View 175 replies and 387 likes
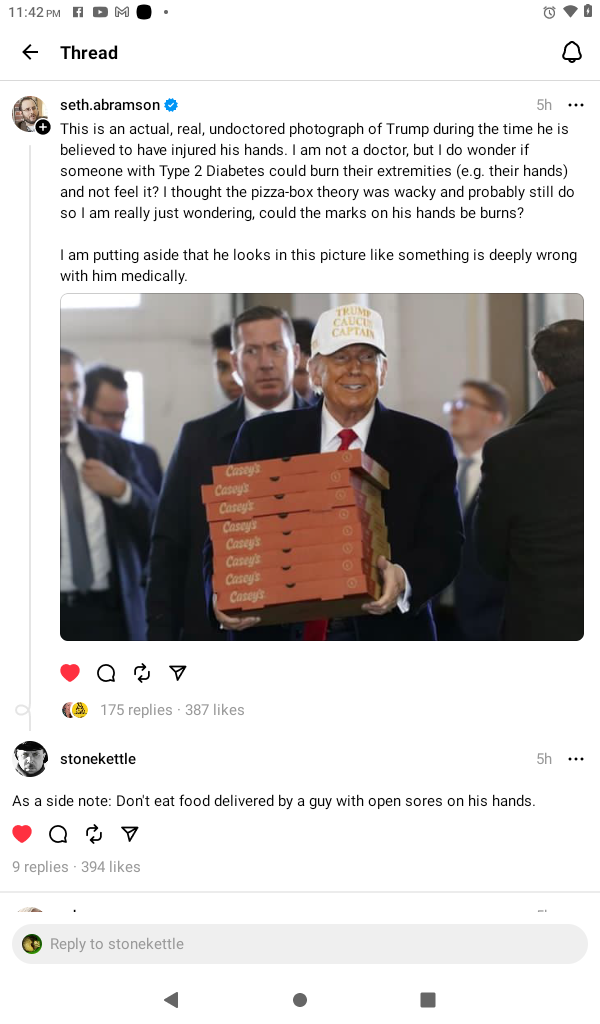This screenshot has width=600, height=1024. coord(172,710)
